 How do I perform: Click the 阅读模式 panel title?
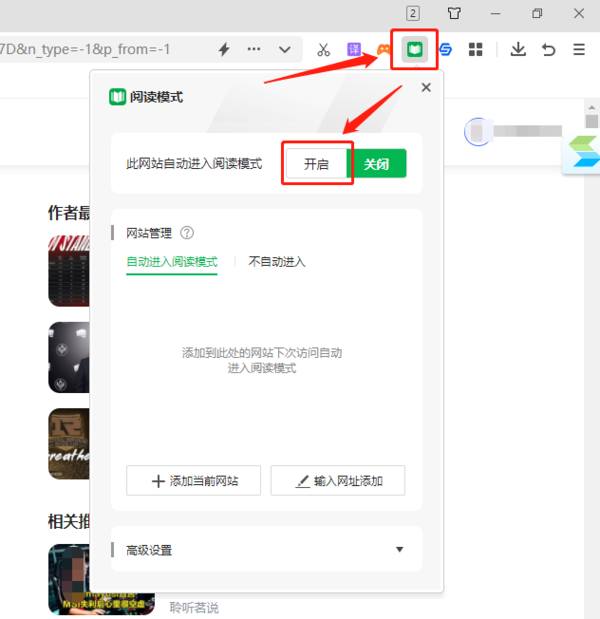[156, 97]
